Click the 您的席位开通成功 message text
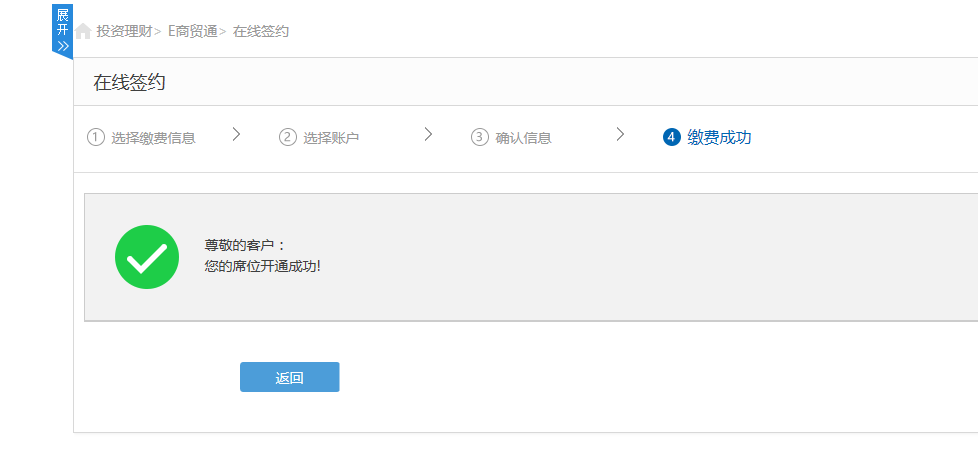978x459 pixels. click(x=263, y=266)
